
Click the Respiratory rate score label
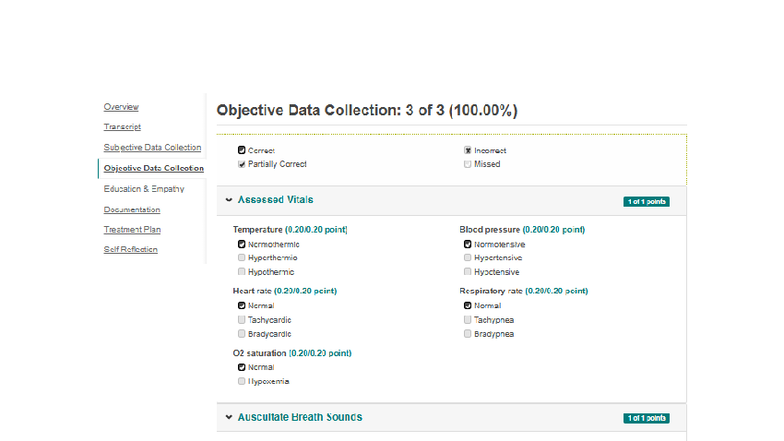(556, 290)
